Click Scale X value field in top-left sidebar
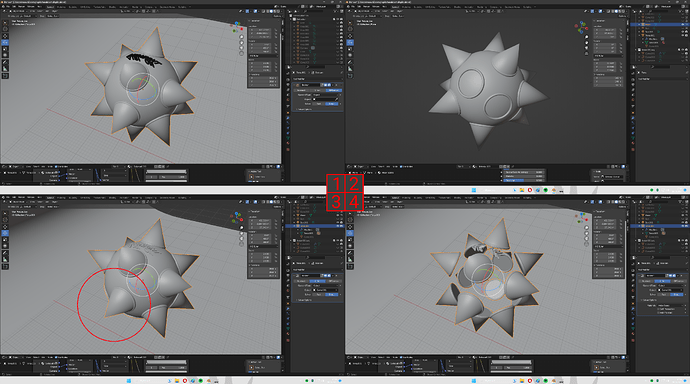This screenshot has width=690, height=384. tap(260, 63)
